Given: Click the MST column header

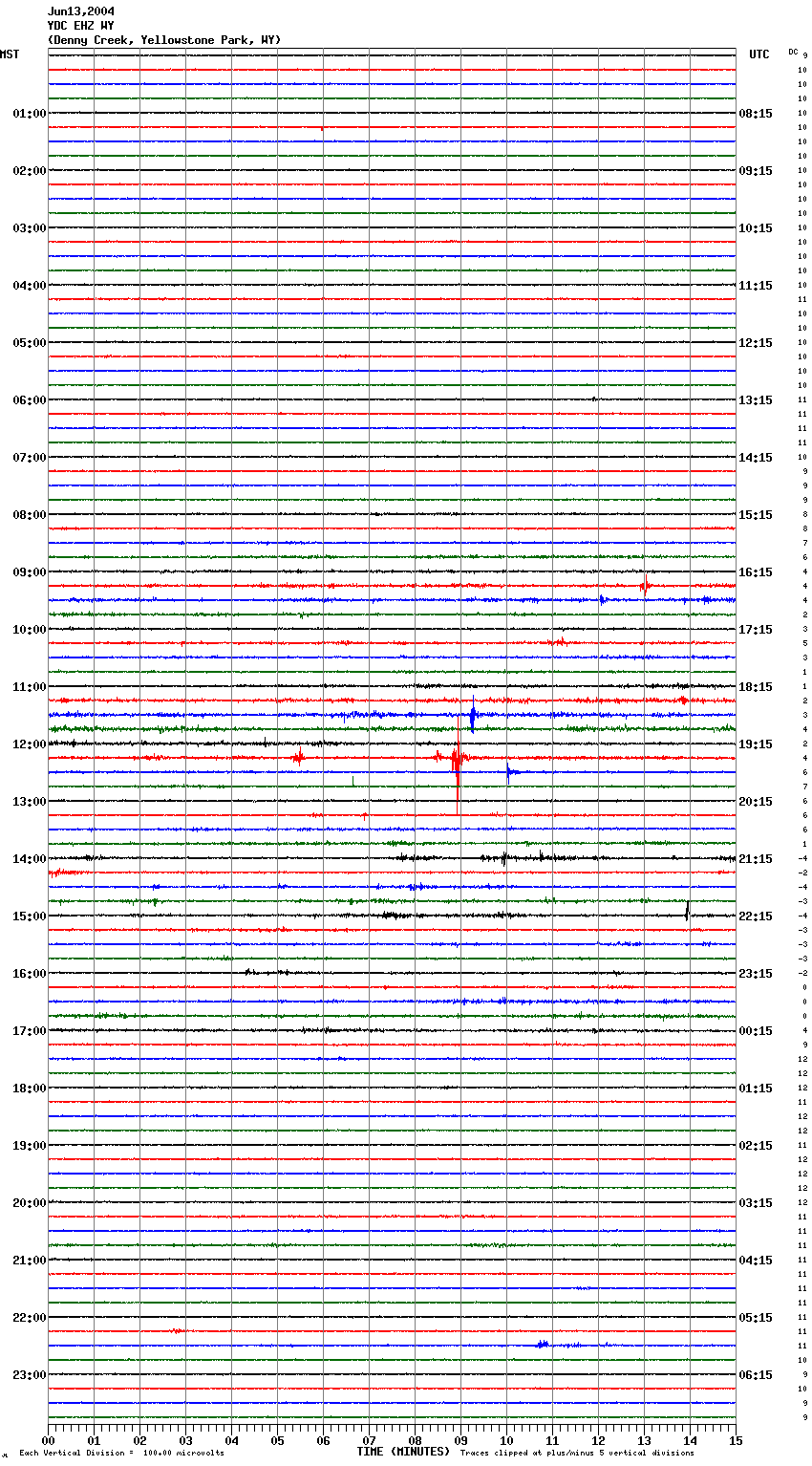Looking at the screenshot, I should [x=10, y=54].
